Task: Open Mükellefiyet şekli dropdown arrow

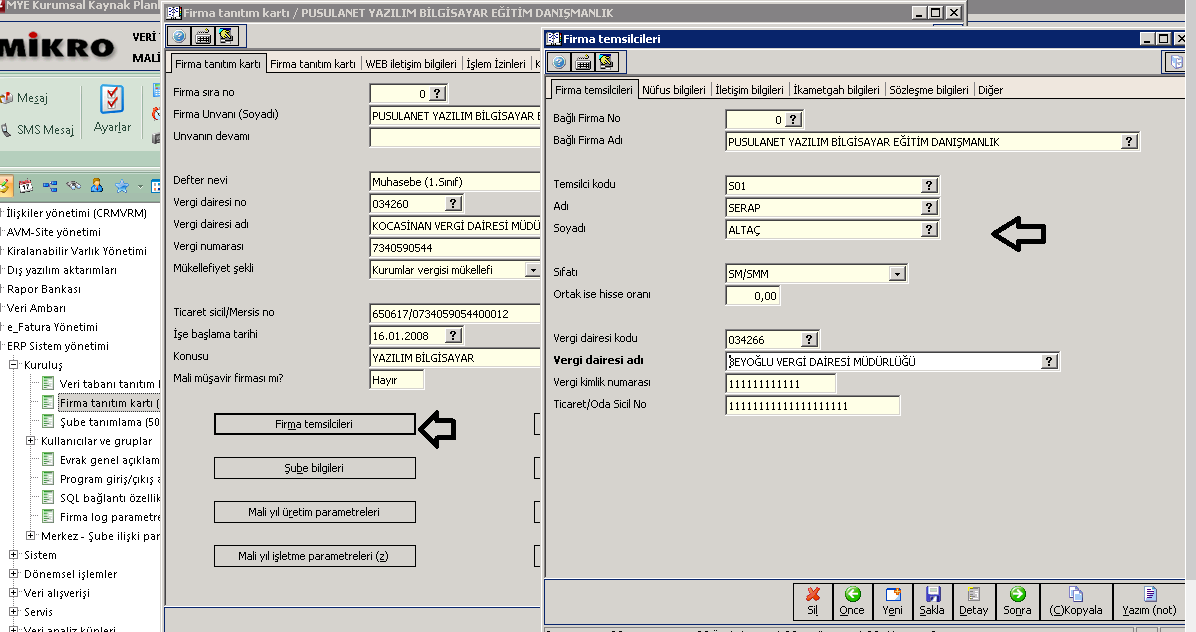Action: 532,270
